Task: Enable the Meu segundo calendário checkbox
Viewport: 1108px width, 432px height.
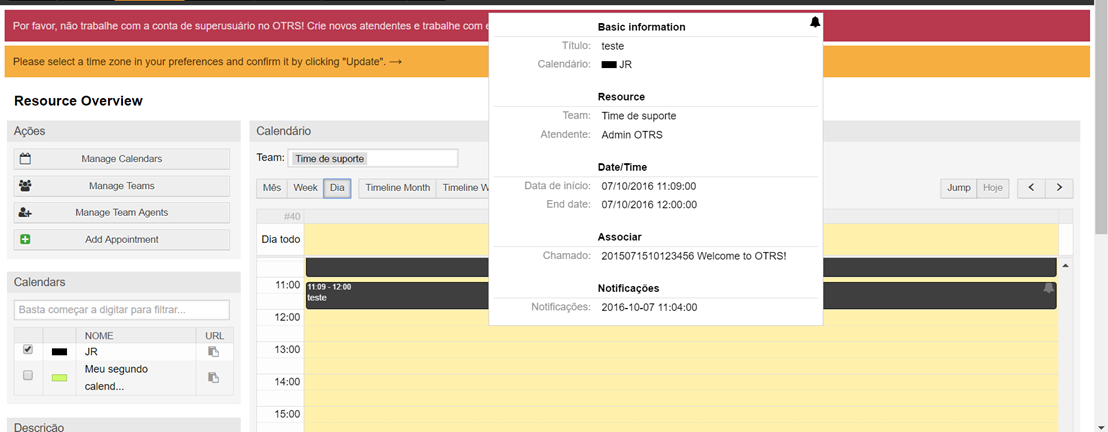Action: [x=28, y=376]
